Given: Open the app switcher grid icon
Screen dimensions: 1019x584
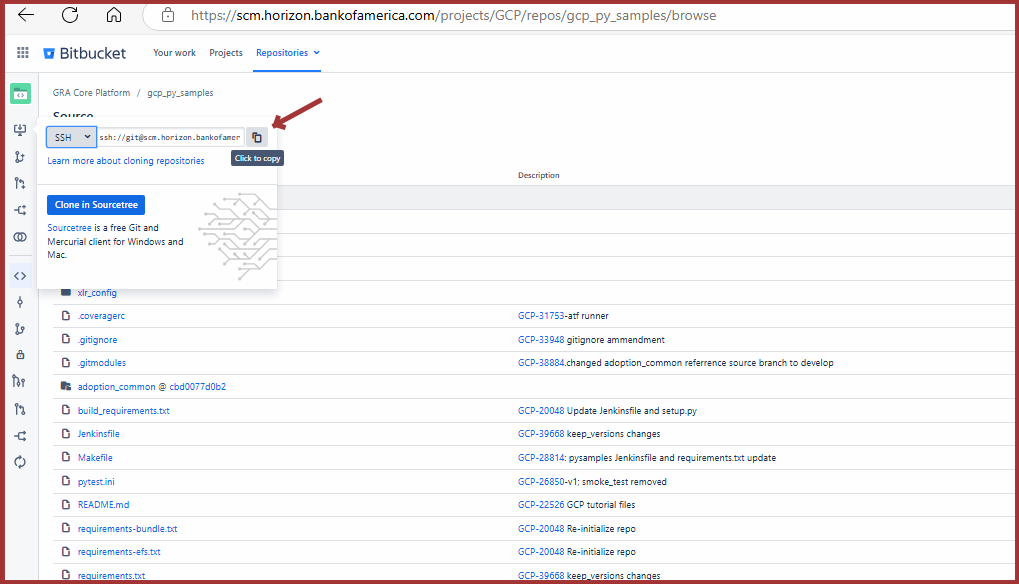Looking at the screenshot, I should coord(23,53).
